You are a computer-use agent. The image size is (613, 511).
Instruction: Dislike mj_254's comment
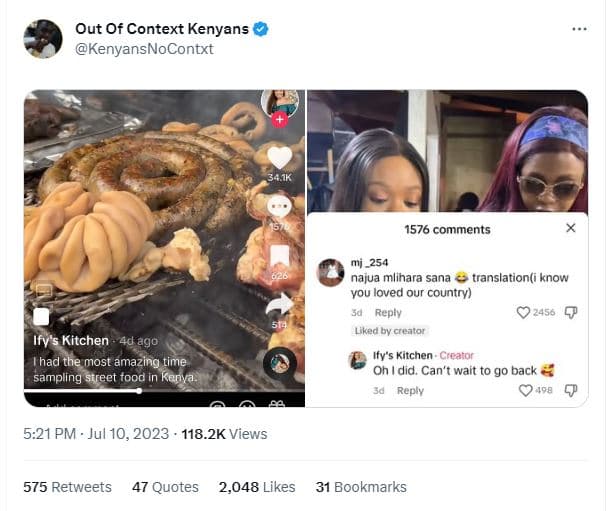(x=571, y=313)
